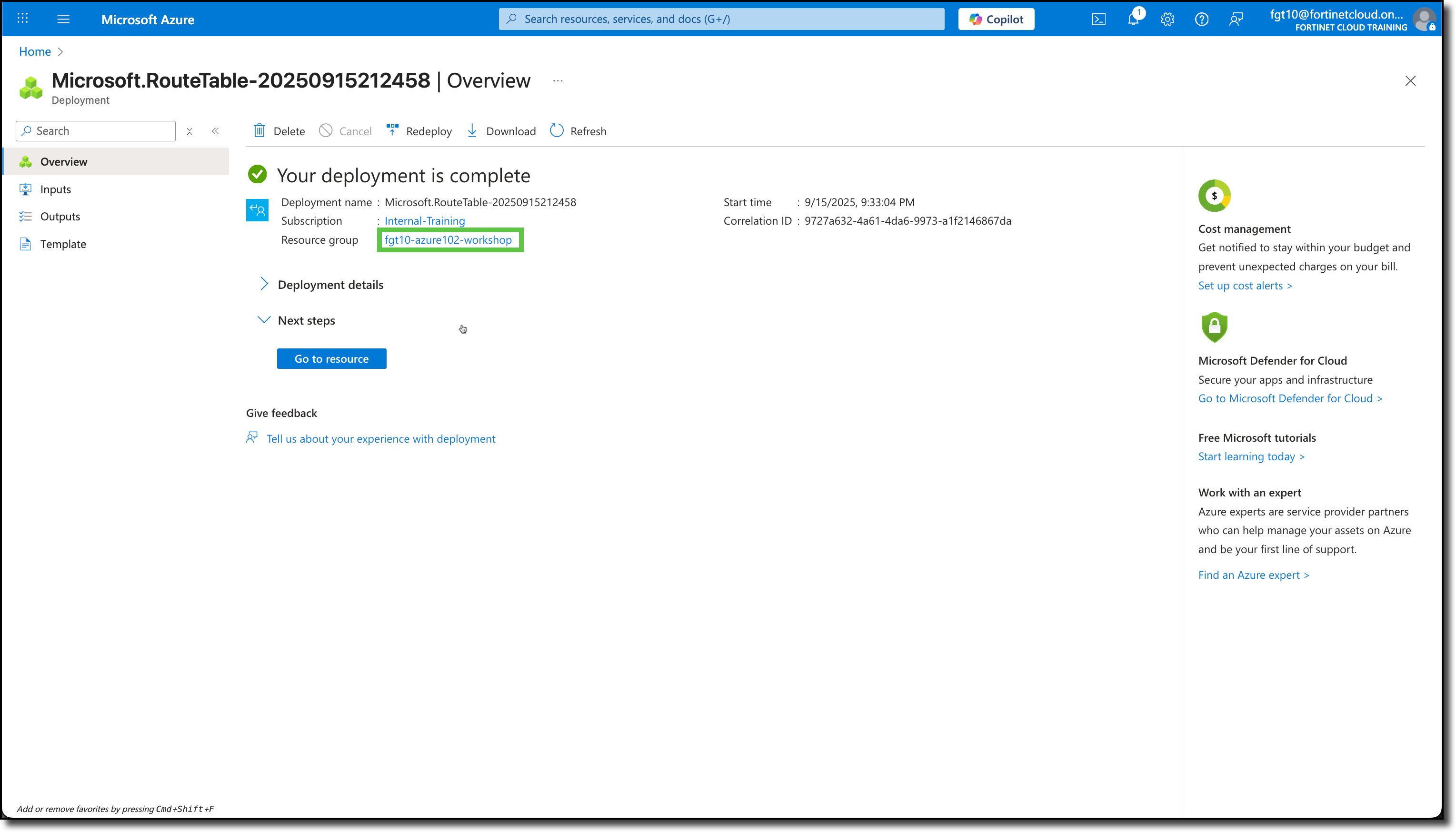Click the search resources input field
Screen dimensions: 1456x832
(x=720, y=19)
